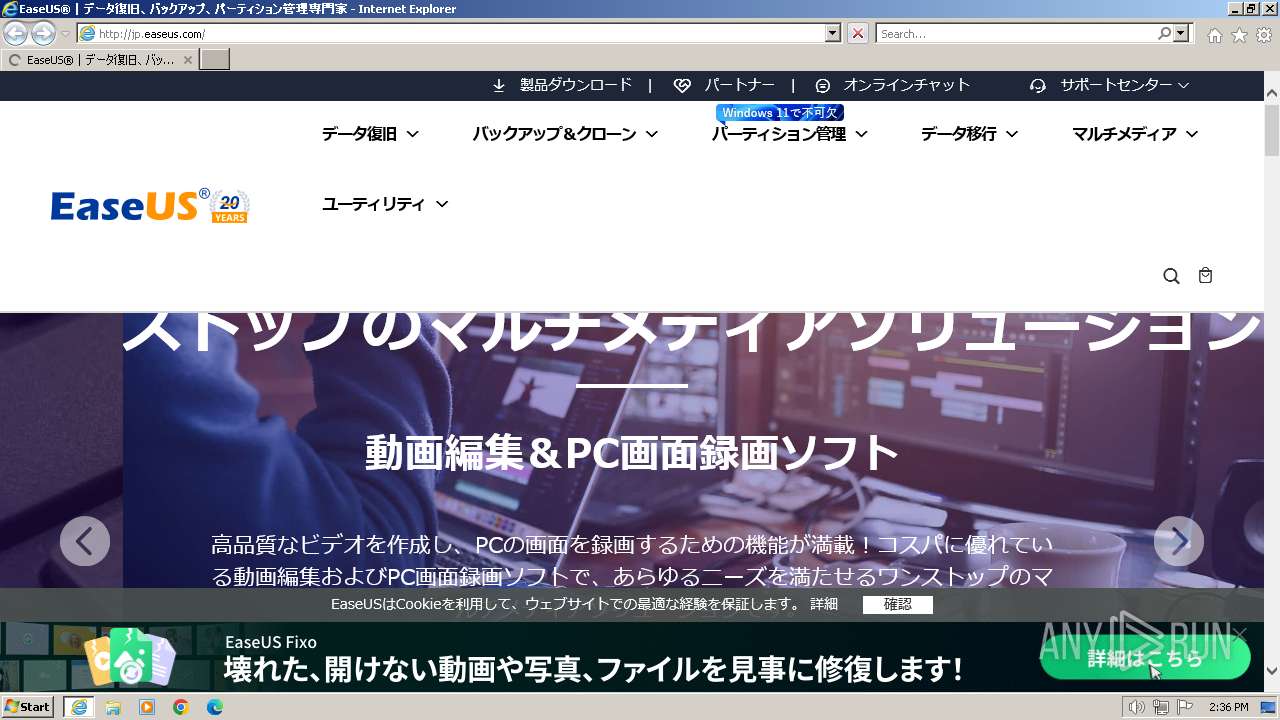Open the パートナー link
This screenshot has width=1280, height=720.
739,85
